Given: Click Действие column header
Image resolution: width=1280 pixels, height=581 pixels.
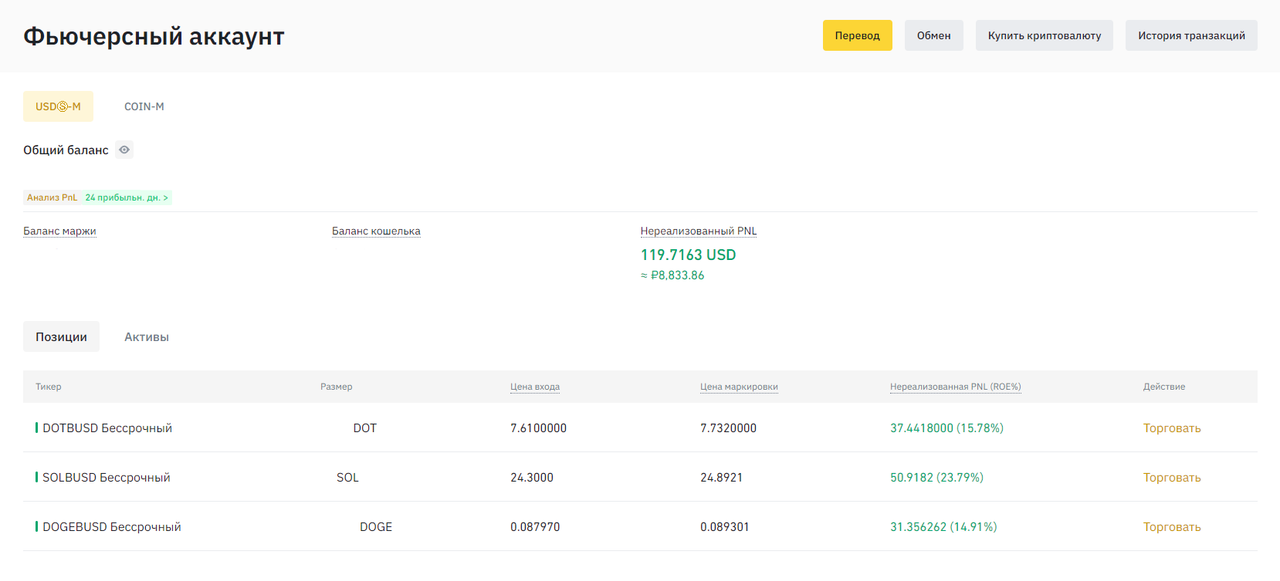Looking at the screenshot, I should 1164,387.
